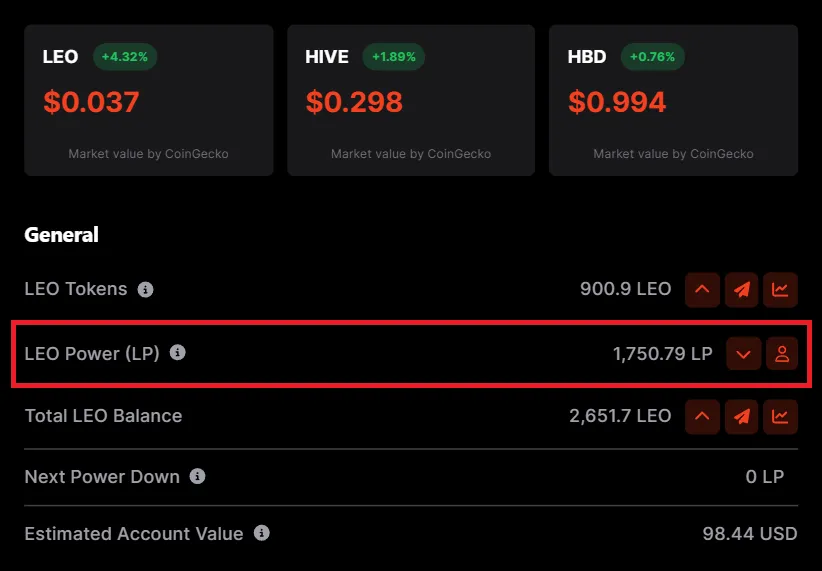
Task: Open the chart icon in LEO Tokens row
Action: tap(780, 289)
